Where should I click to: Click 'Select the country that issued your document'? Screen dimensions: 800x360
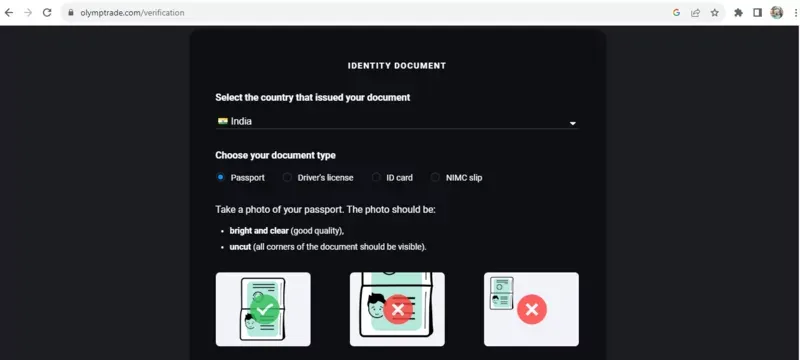pos(313,97)
